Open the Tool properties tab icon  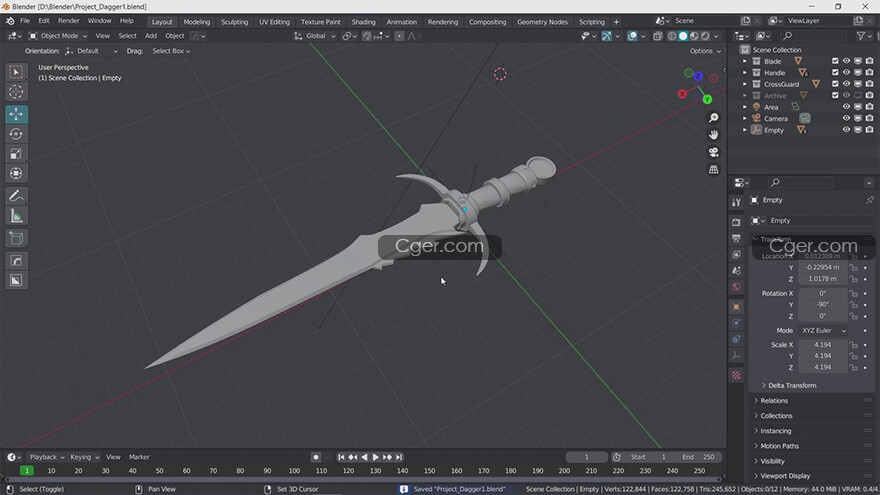pos(736,202)
